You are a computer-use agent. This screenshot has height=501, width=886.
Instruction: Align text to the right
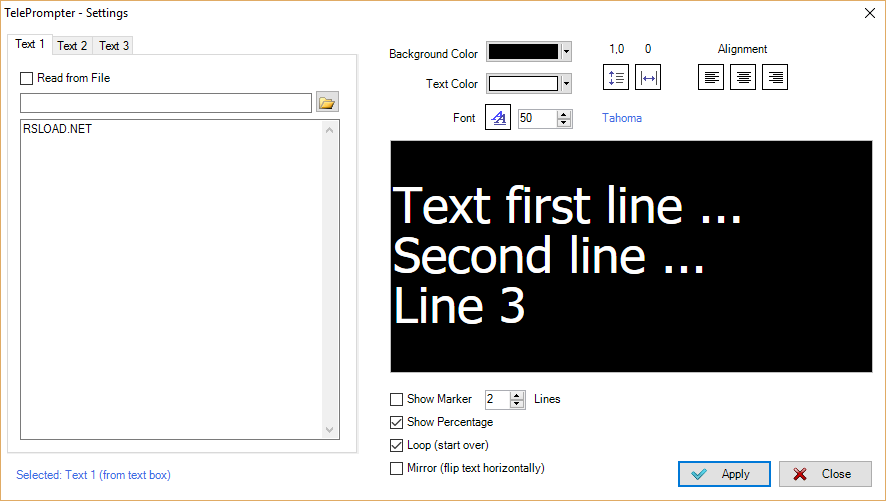click(775, 77)
